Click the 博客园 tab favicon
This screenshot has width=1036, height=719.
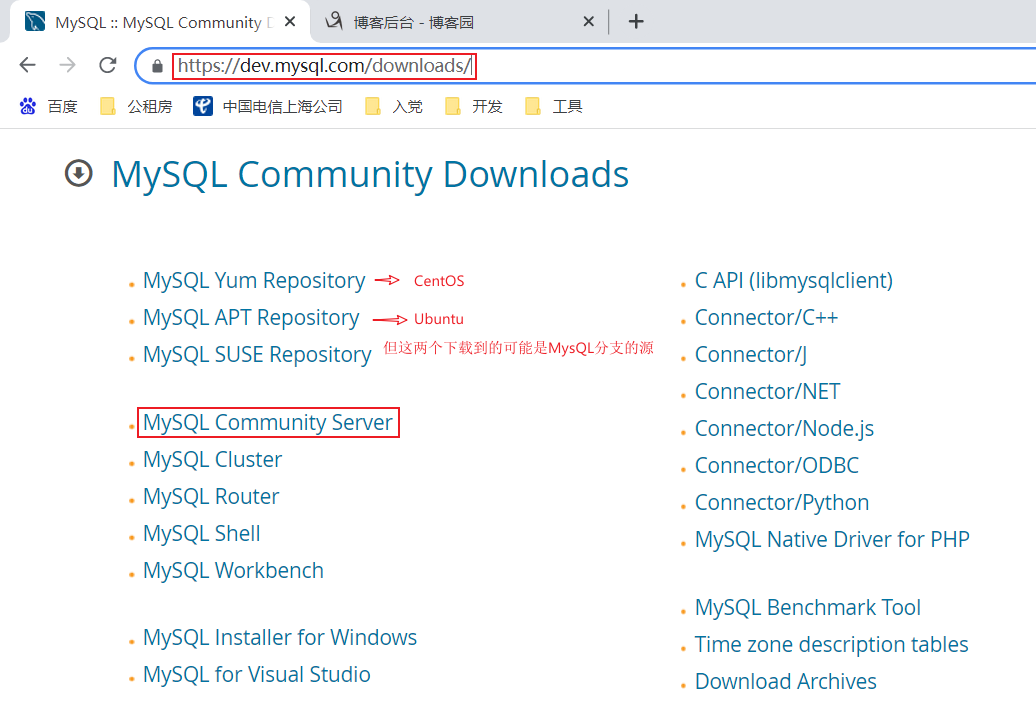pos(334,21)
